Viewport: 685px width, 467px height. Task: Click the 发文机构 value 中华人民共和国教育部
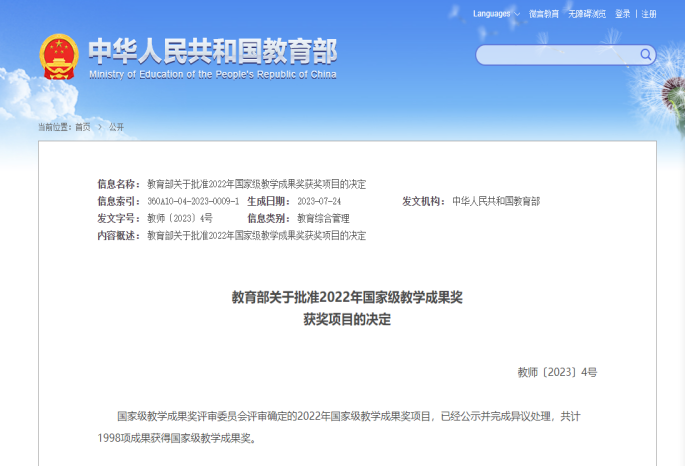495,201
